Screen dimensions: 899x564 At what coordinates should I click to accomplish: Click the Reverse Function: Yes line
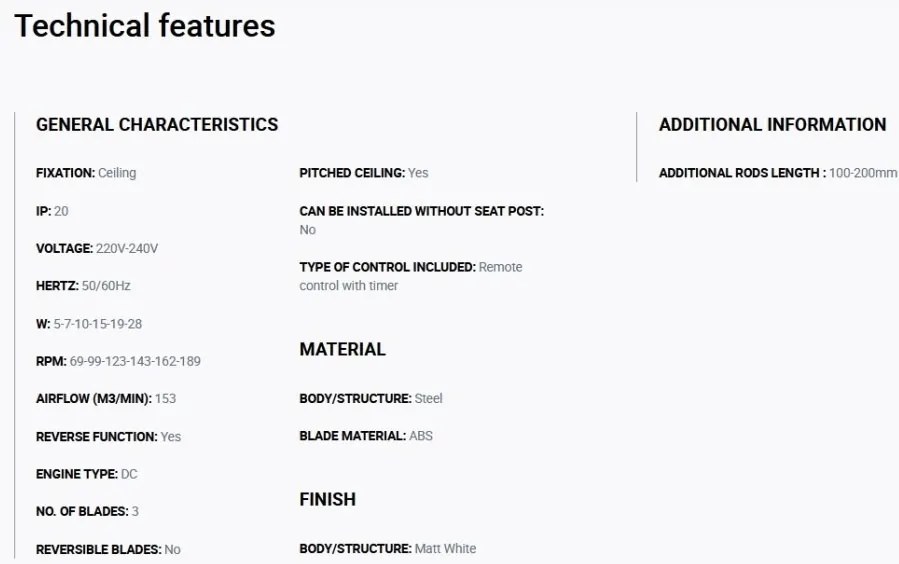(x=108, y=437)
